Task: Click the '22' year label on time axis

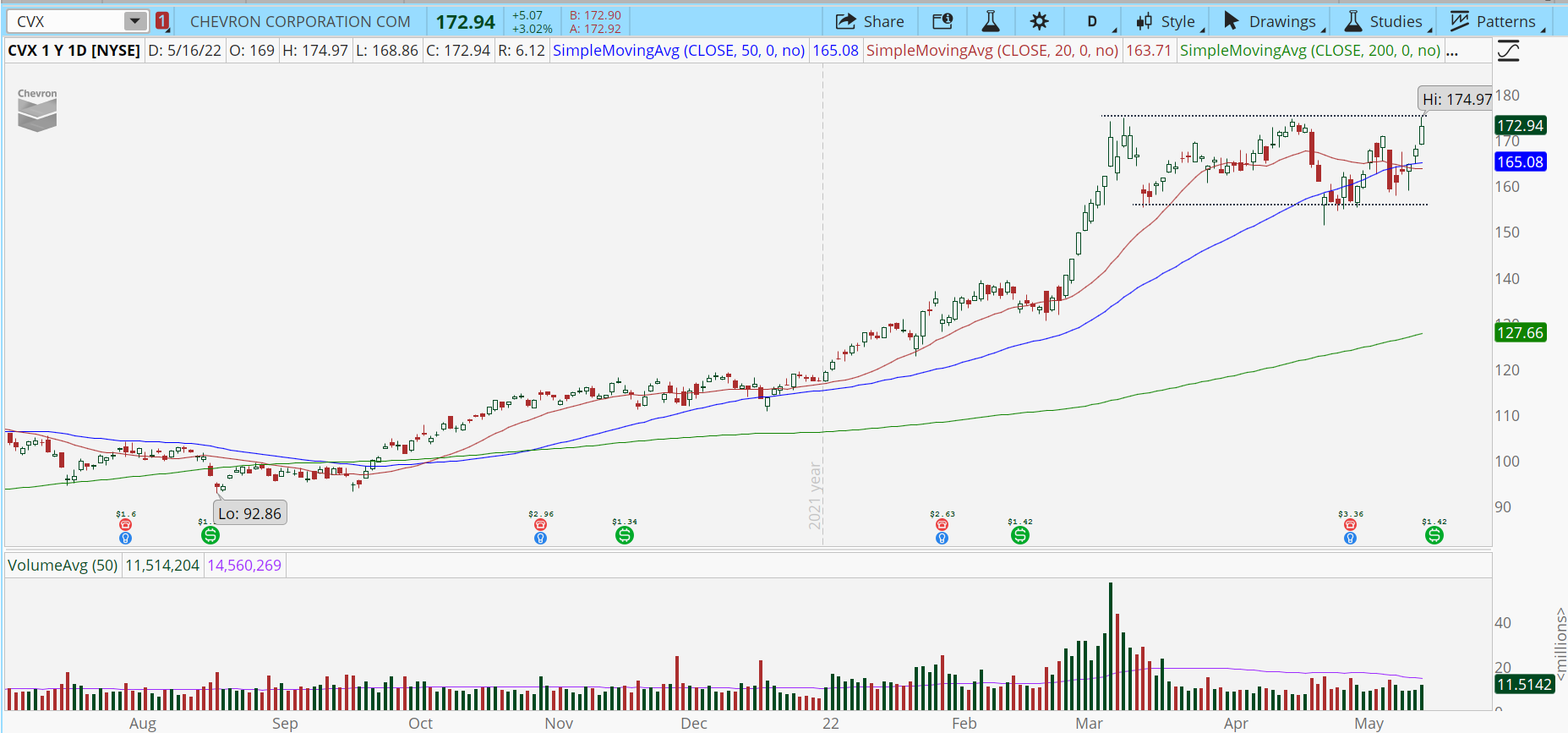Action: coord(831,724)
